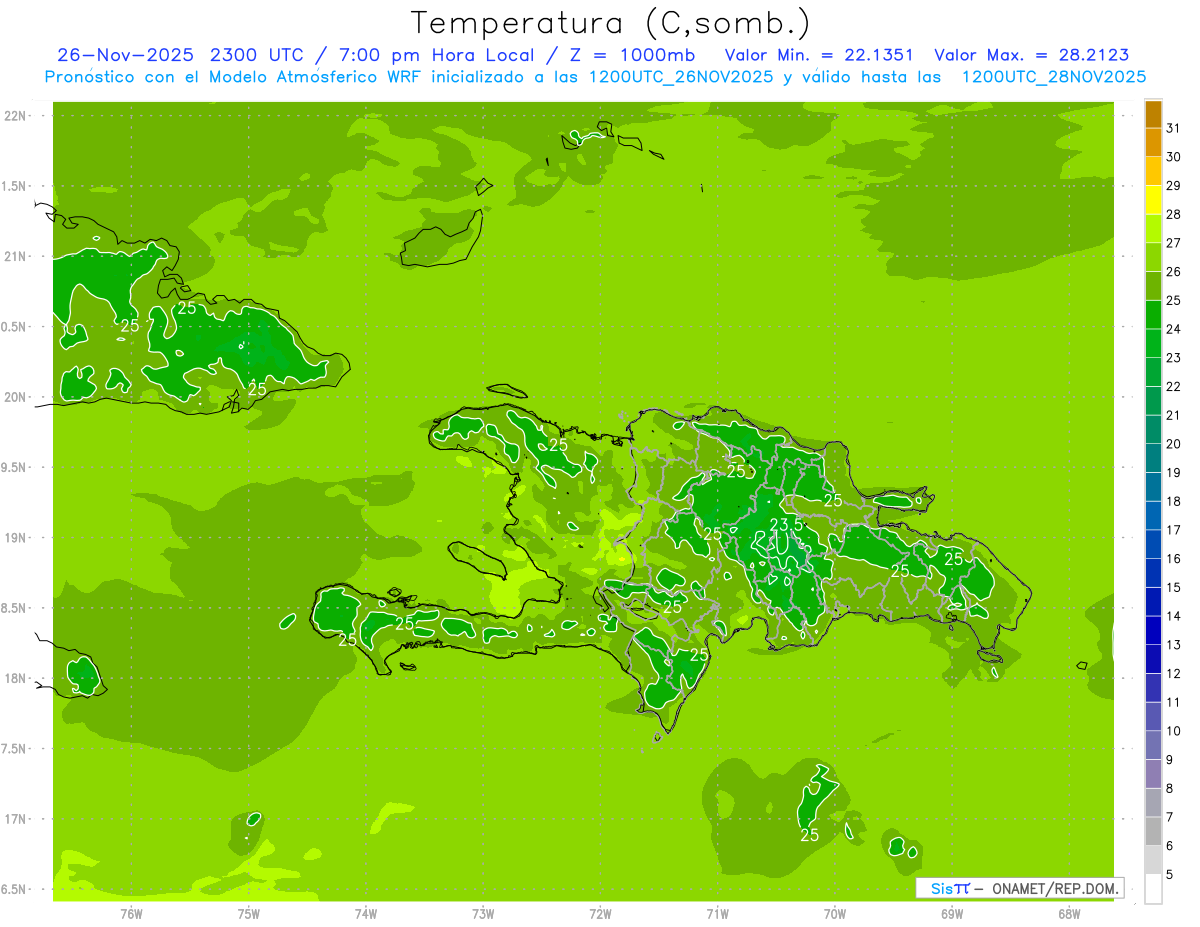This screenshot has height=927, width=1200.
Task: Click the '20N' latitude axis label
Action: (15, 397)
